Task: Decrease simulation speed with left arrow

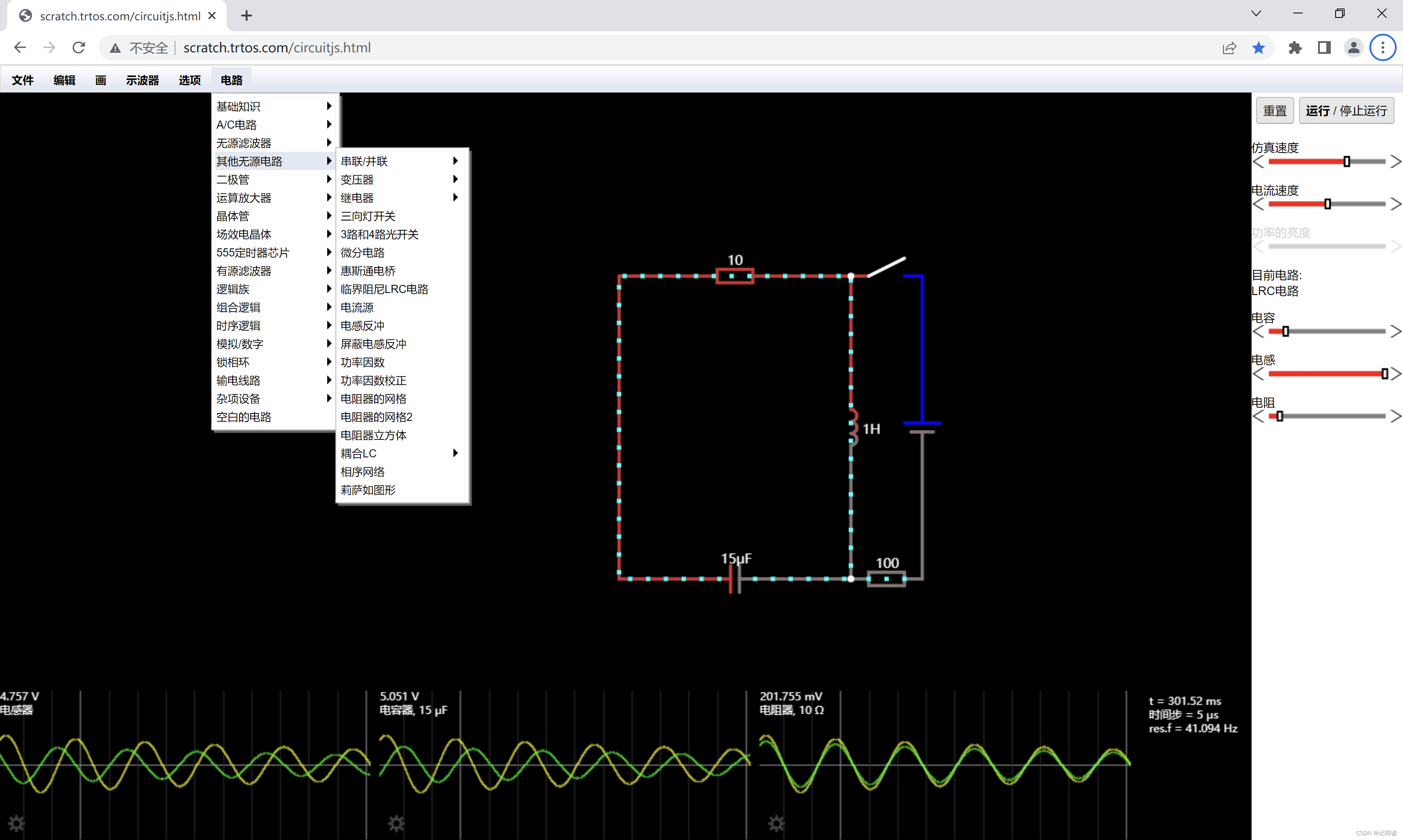Action: pos(1258,162)
